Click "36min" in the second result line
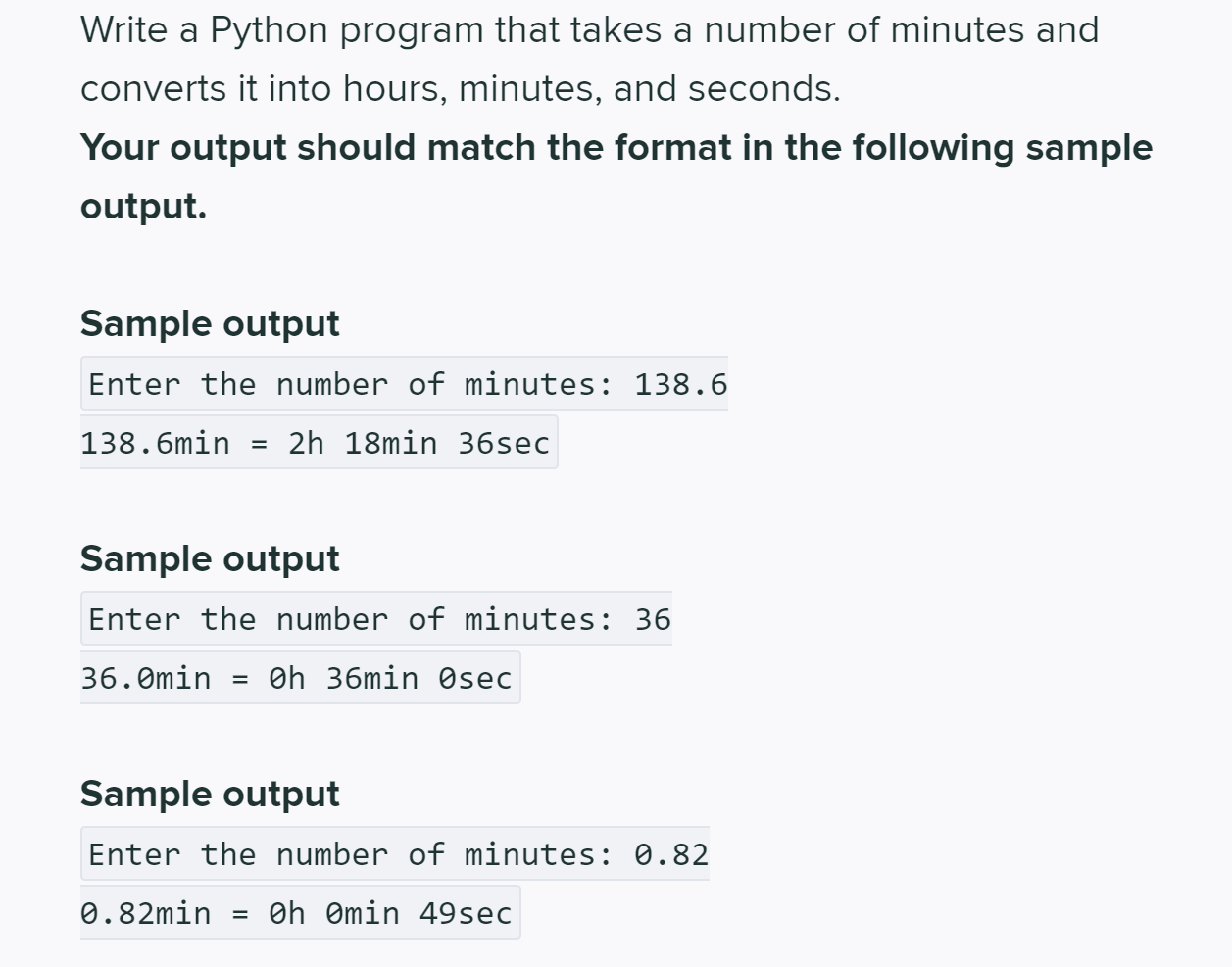The width and height of the screenshot is (1232, 967). pos(372,678)
